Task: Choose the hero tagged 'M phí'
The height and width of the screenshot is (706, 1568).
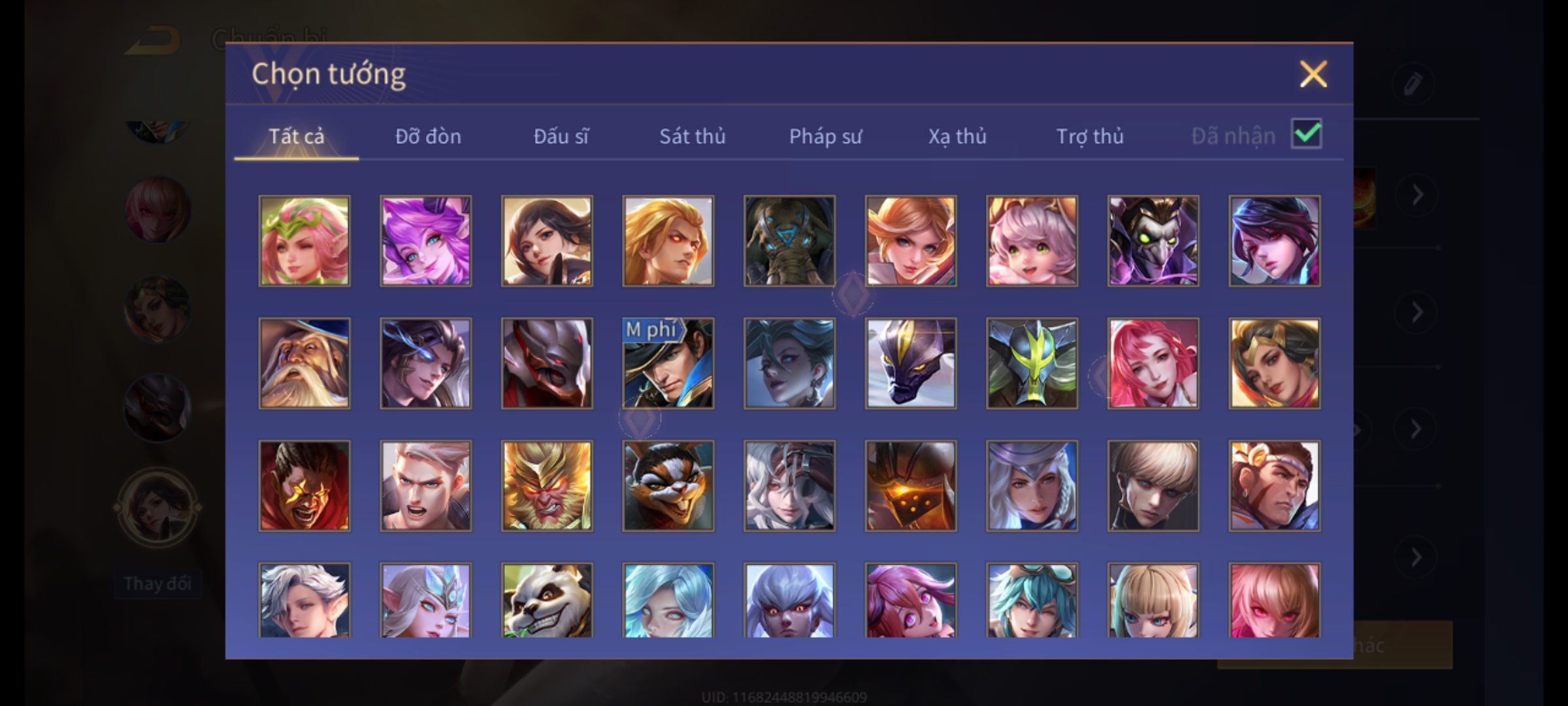Action: click(668, 363)
